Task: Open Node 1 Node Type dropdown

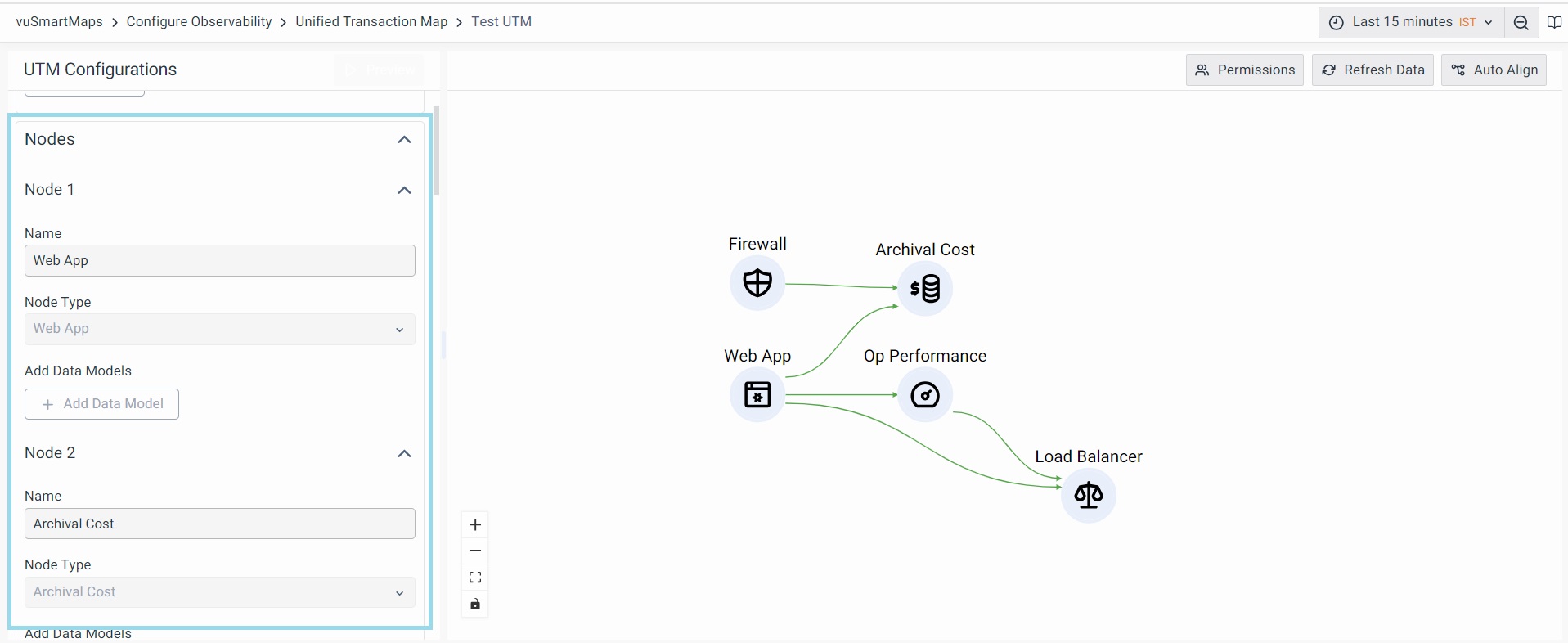Action: pos(219,329)
